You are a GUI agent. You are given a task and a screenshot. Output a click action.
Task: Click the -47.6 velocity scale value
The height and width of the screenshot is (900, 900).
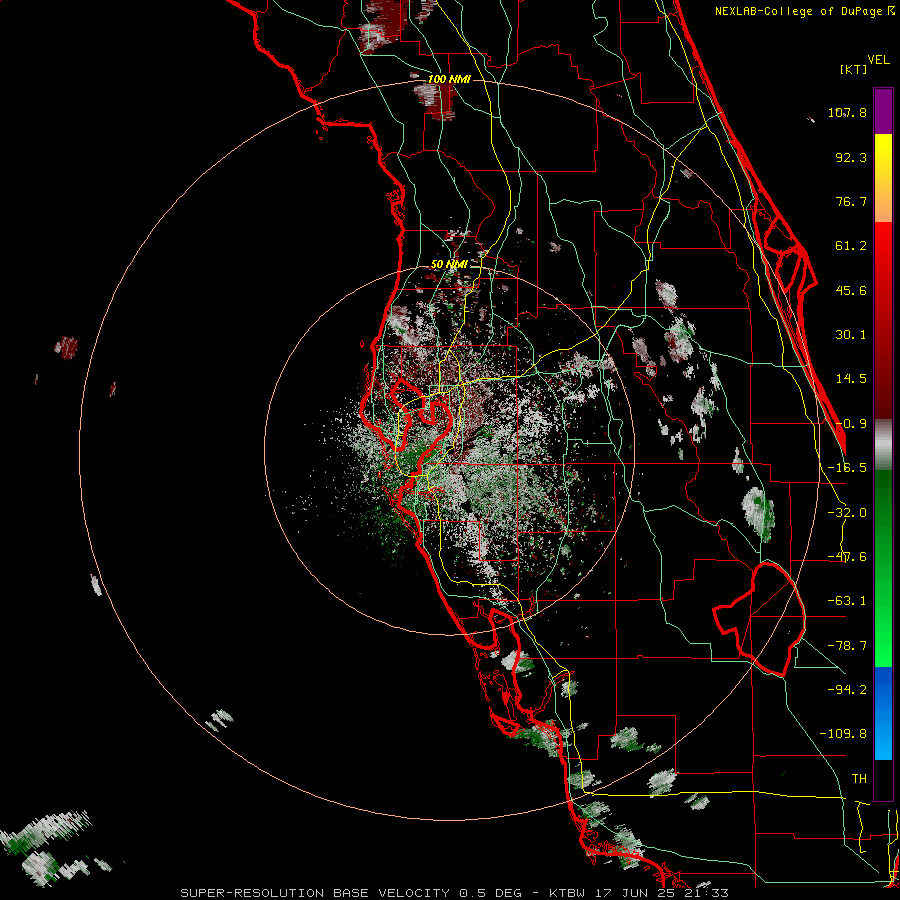pos(847,557)
